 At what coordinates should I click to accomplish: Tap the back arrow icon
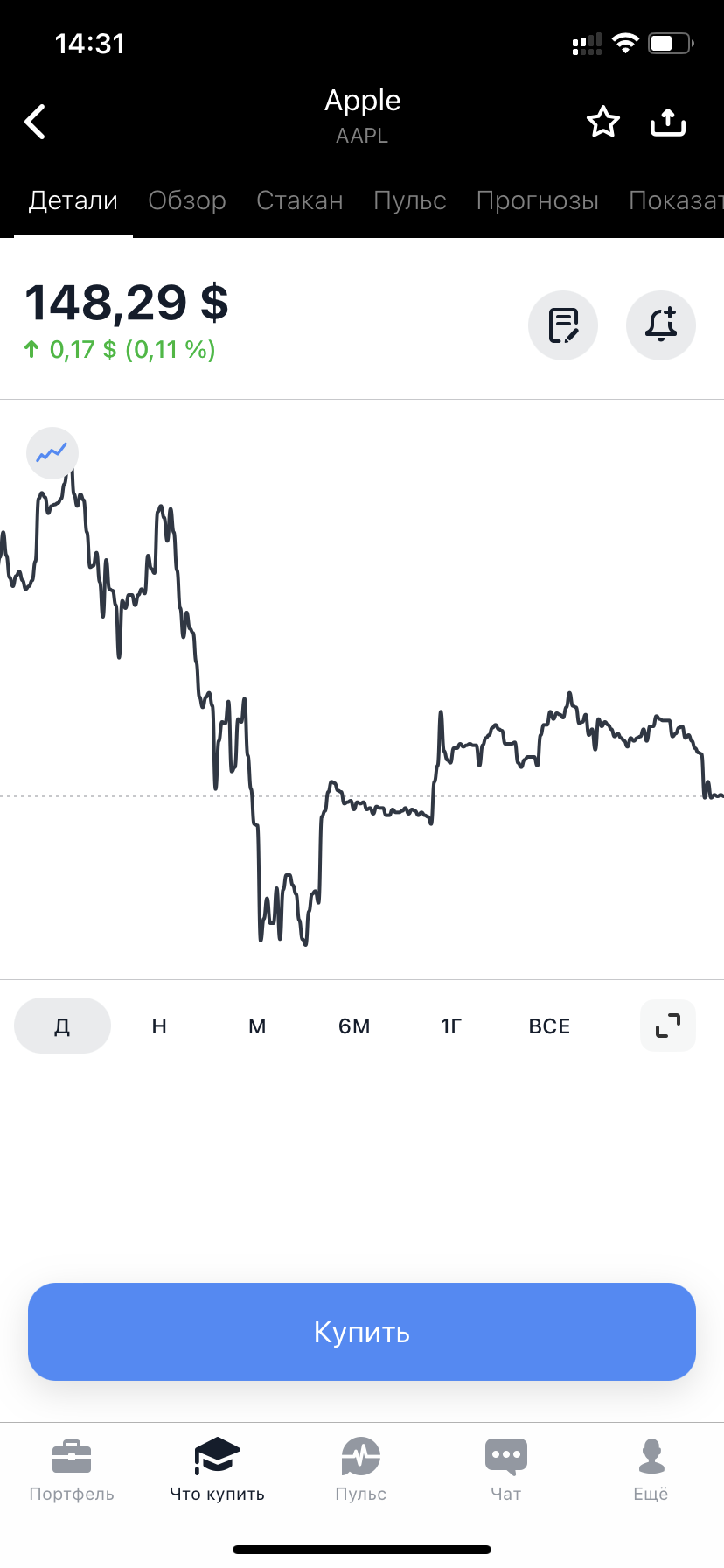[x=35, y=122]
